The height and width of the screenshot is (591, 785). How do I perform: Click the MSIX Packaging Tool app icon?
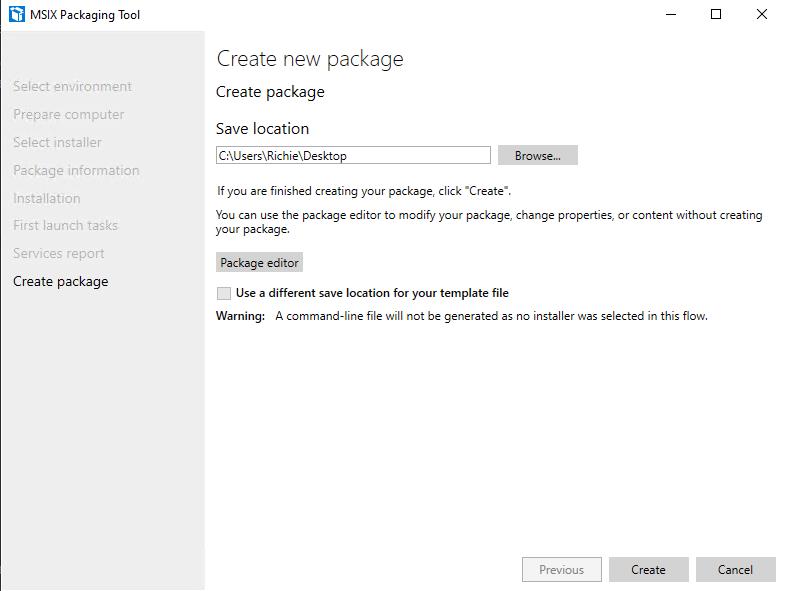pos(17,14)
